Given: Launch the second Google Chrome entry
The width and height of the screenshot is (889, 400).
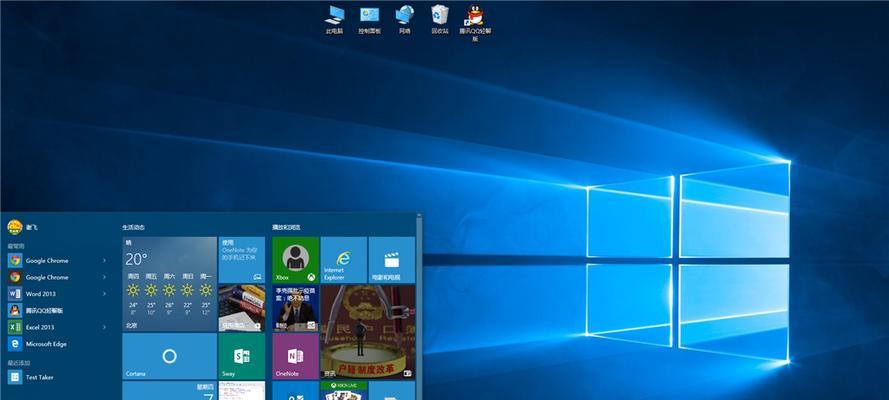Looking at the screenshot, I should pos(57,277).
